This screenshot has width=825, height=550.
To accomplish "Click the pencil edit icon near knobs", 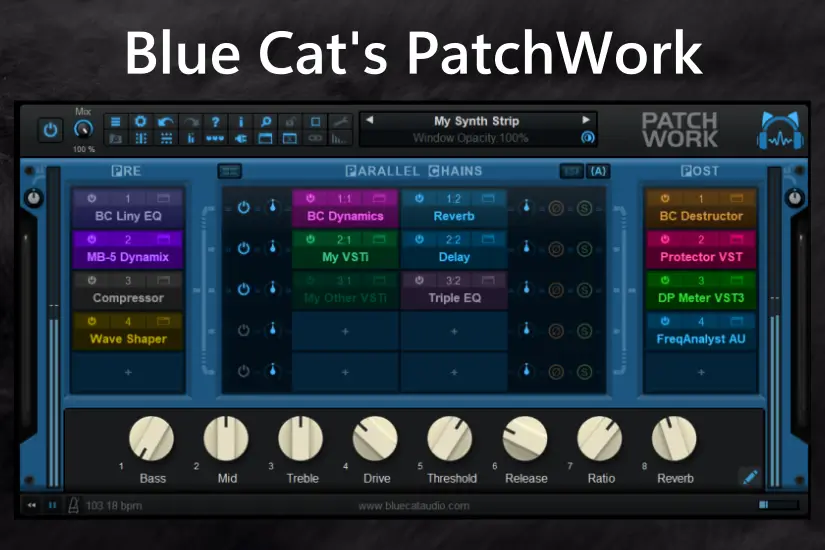I will click(750, 476).
